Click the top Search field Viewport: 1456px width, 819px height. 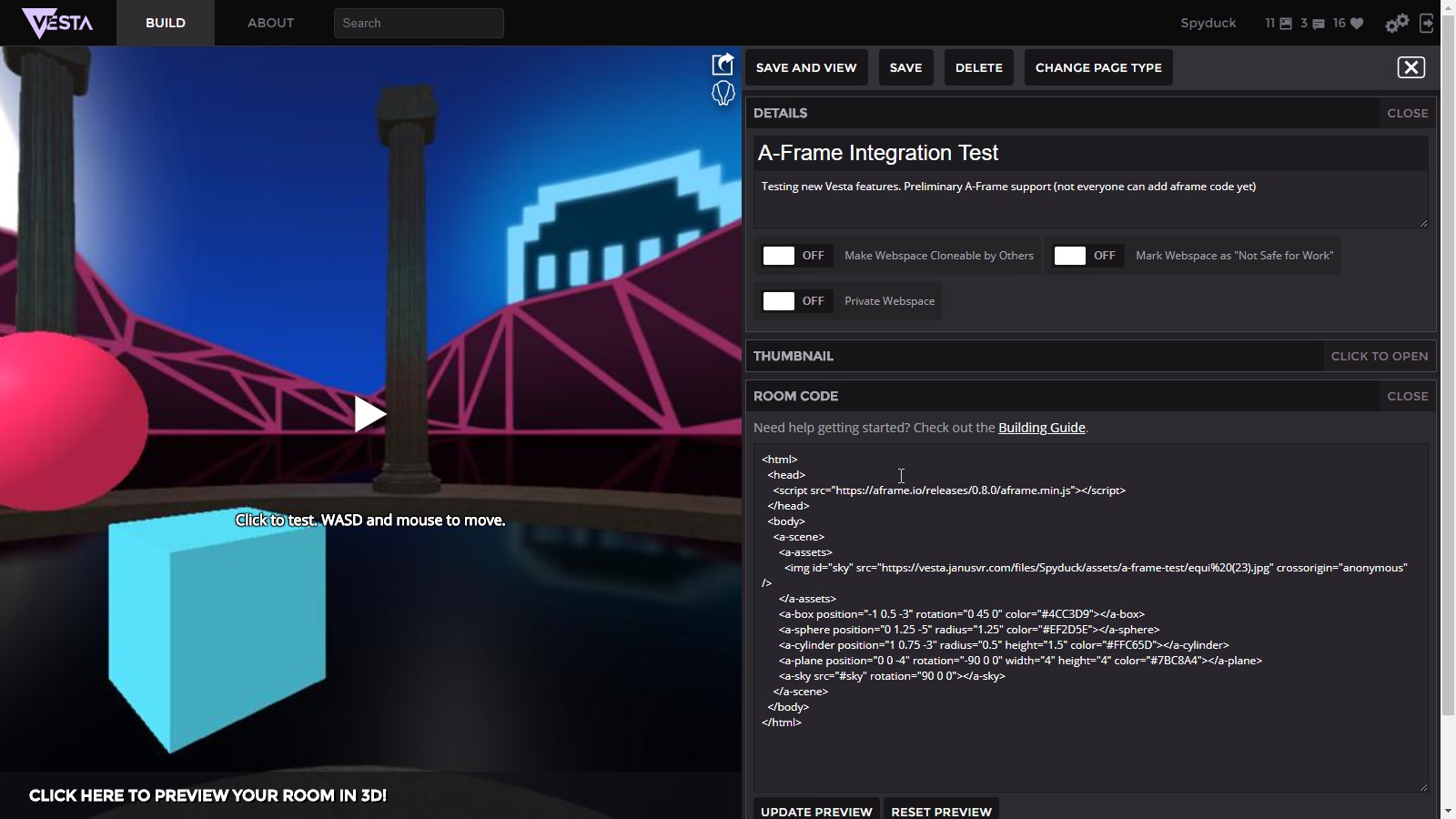click(x=419, y=24)
